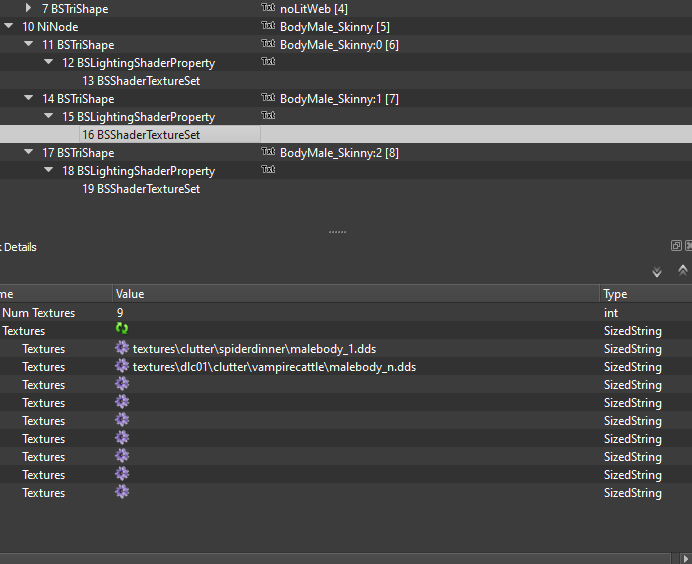Collapse the 10 NiNode tree node
692x564 pixels.
click(8, 26)
